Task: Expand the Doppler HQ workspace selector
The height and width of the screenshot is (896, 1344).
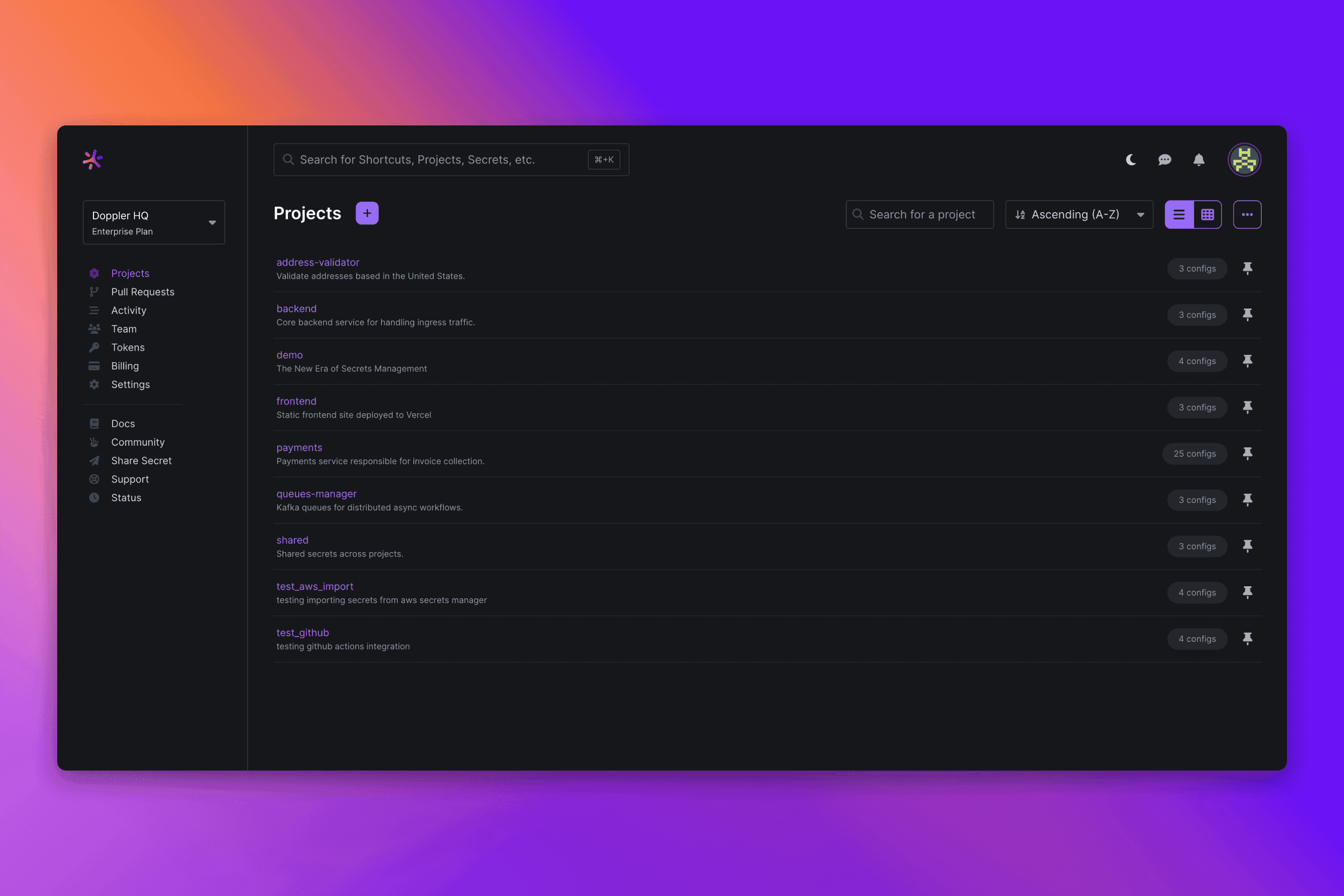Action: (153, 222)
